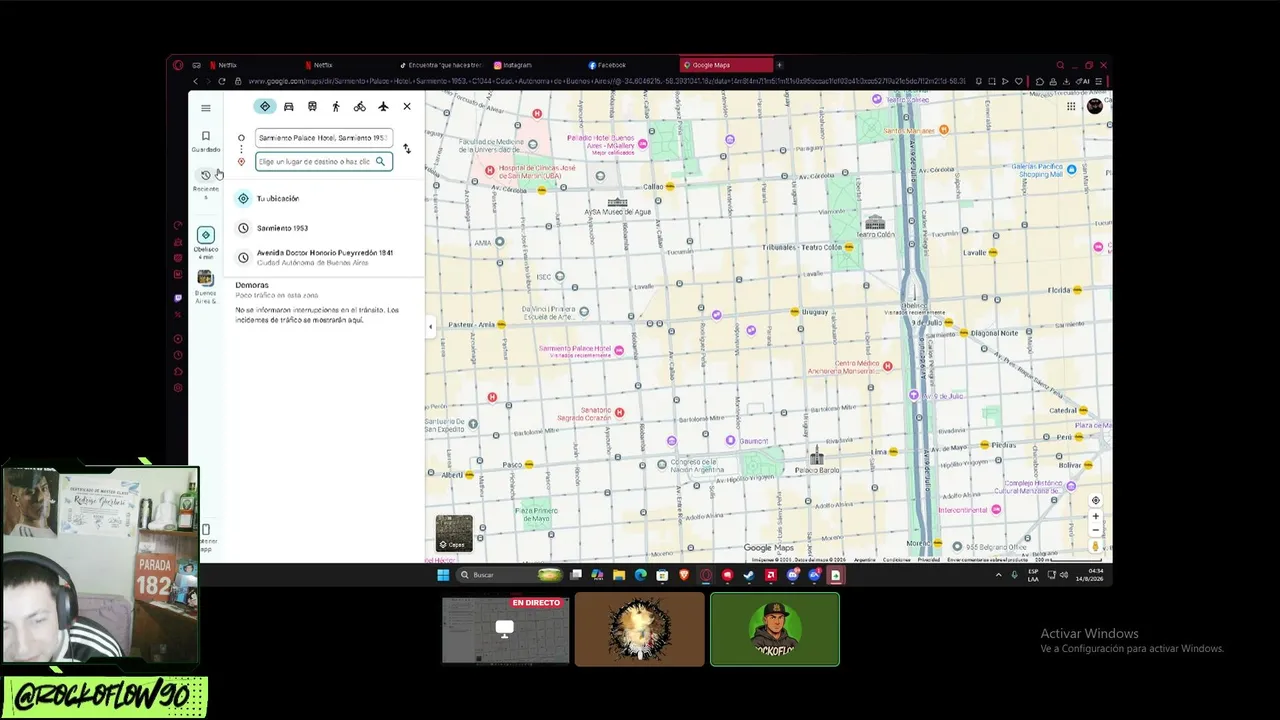Select Tu ubicación suggestion
The height and width of the screenshot is (720, 1280).
point(324,199)
